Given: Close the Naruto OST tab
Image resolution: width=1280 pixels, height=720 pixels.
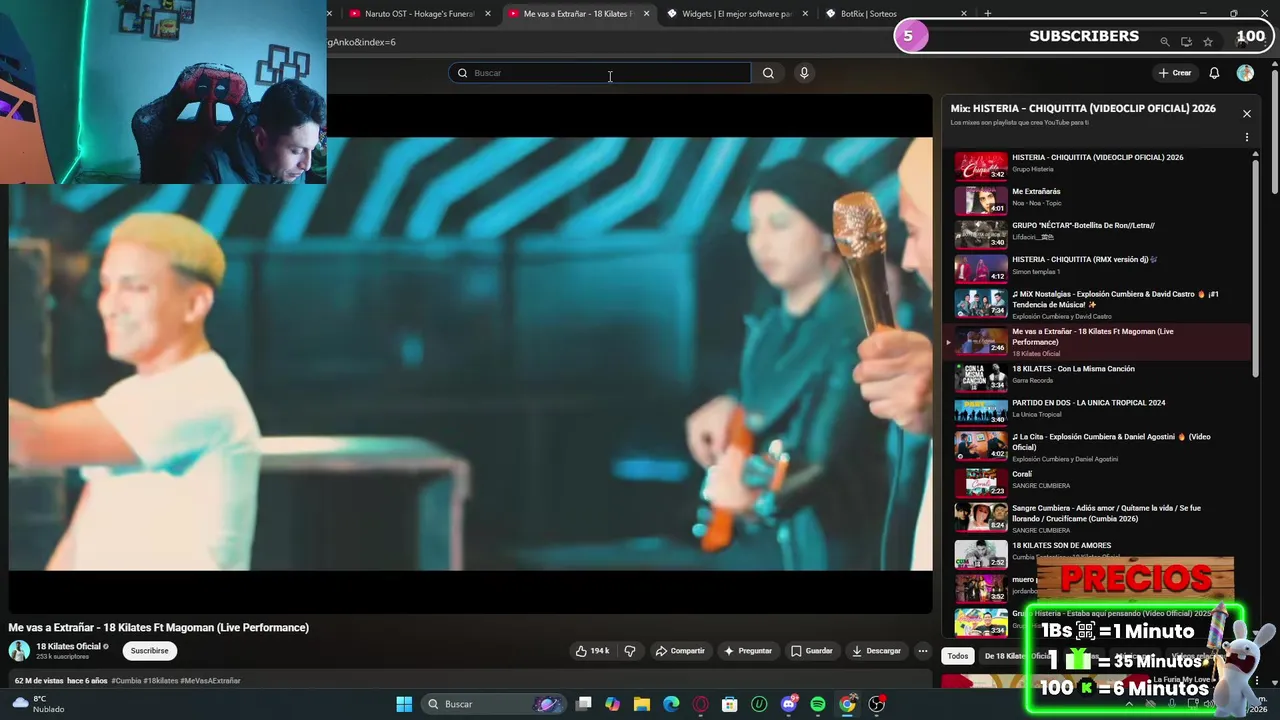Looking at the screenshot, I should [488, 14].
